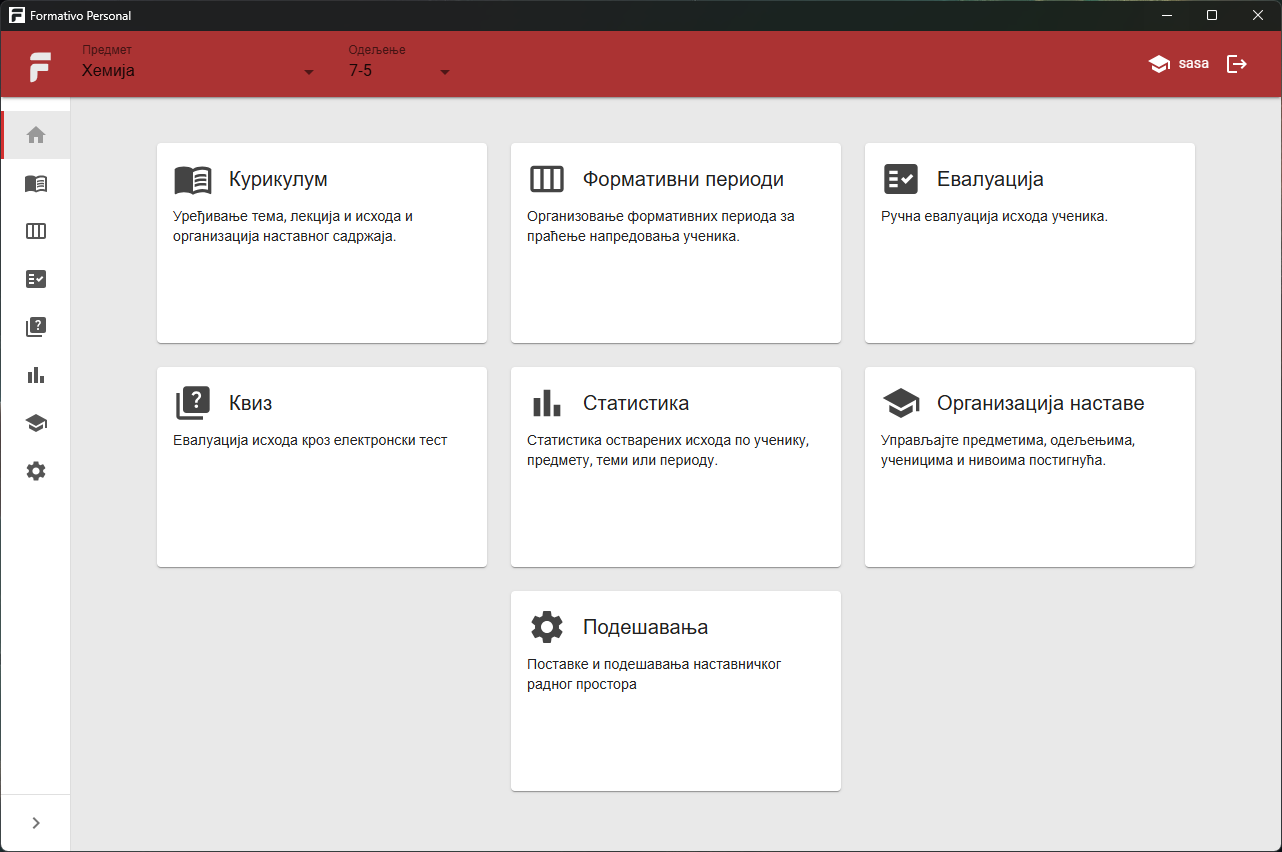
Task: Open the evaluation checklist icon in the sidebar
Action: click(x=36, y=279)
